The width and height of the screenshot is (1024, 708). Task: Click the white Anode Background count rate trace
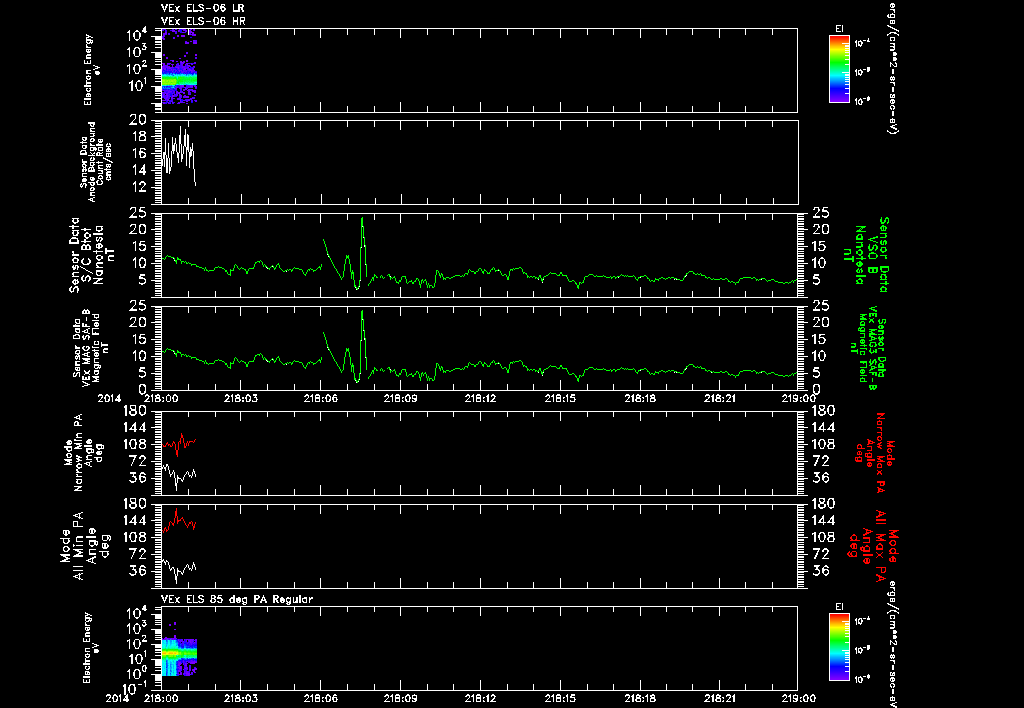point(178,155)
